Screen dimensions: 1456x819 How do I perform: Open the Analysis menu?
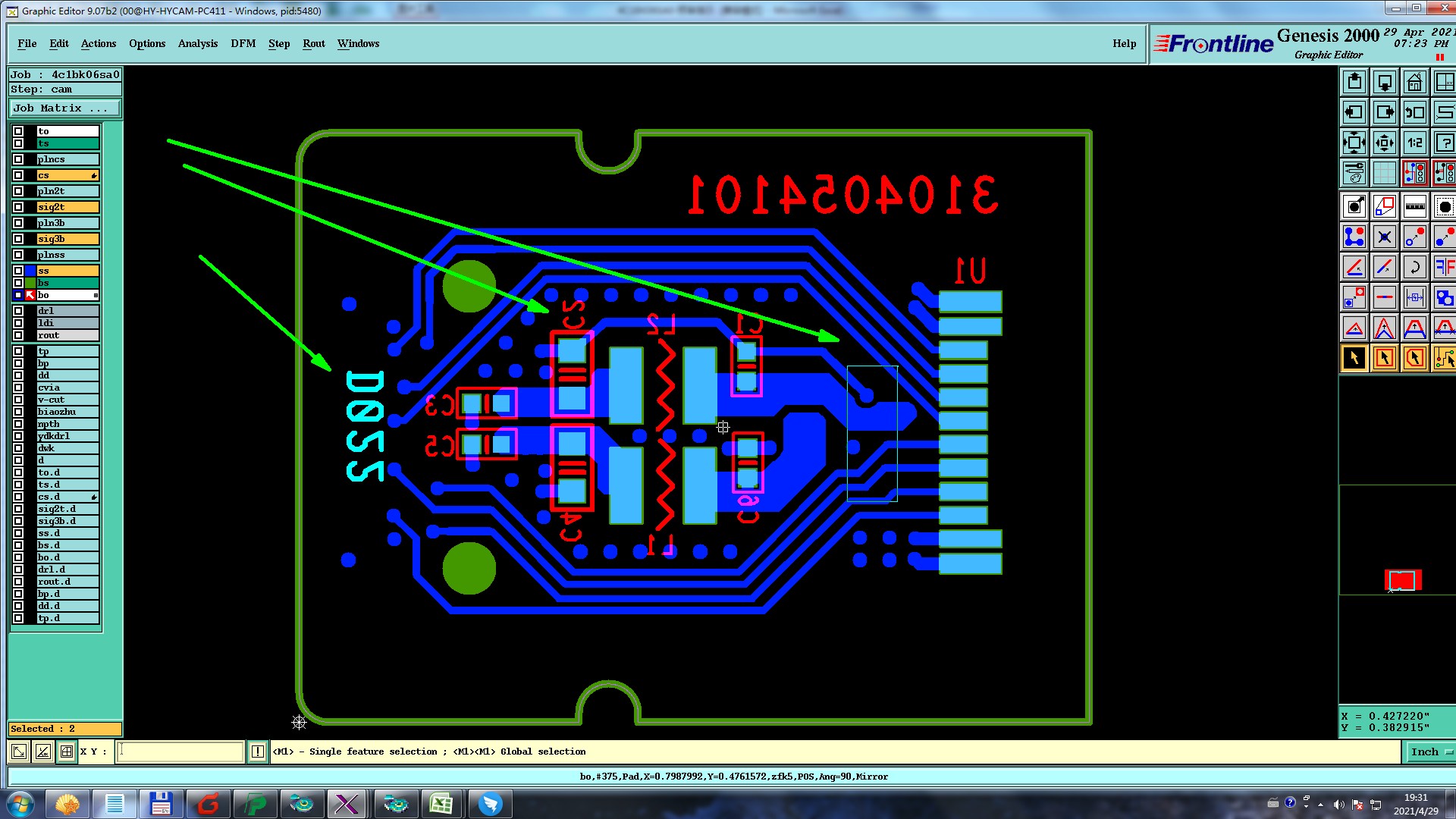pyautogui.click(x=197, y=43)
